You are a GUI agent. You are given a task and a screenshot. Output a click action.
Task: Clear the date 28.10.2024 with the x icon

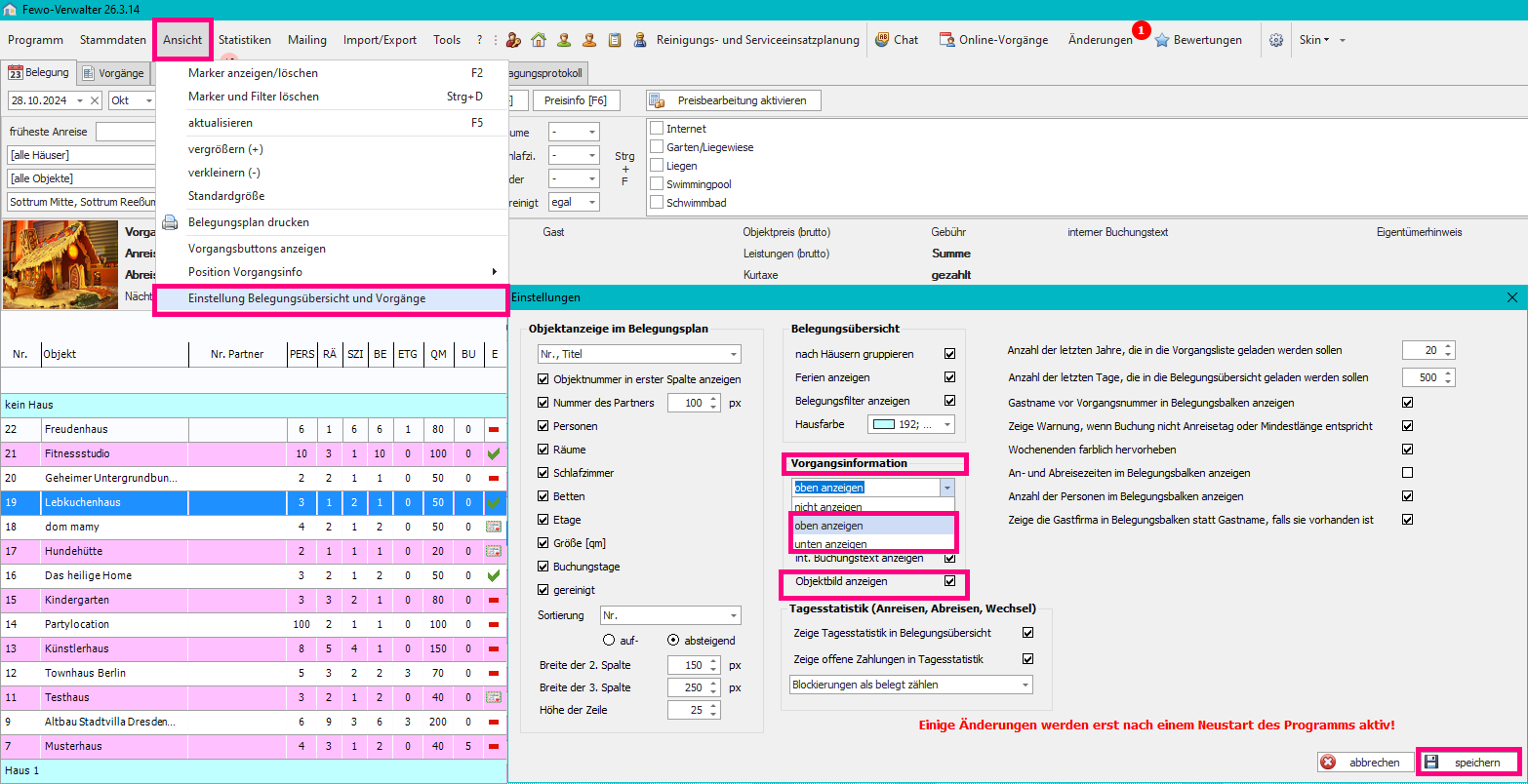click(95, 100)
